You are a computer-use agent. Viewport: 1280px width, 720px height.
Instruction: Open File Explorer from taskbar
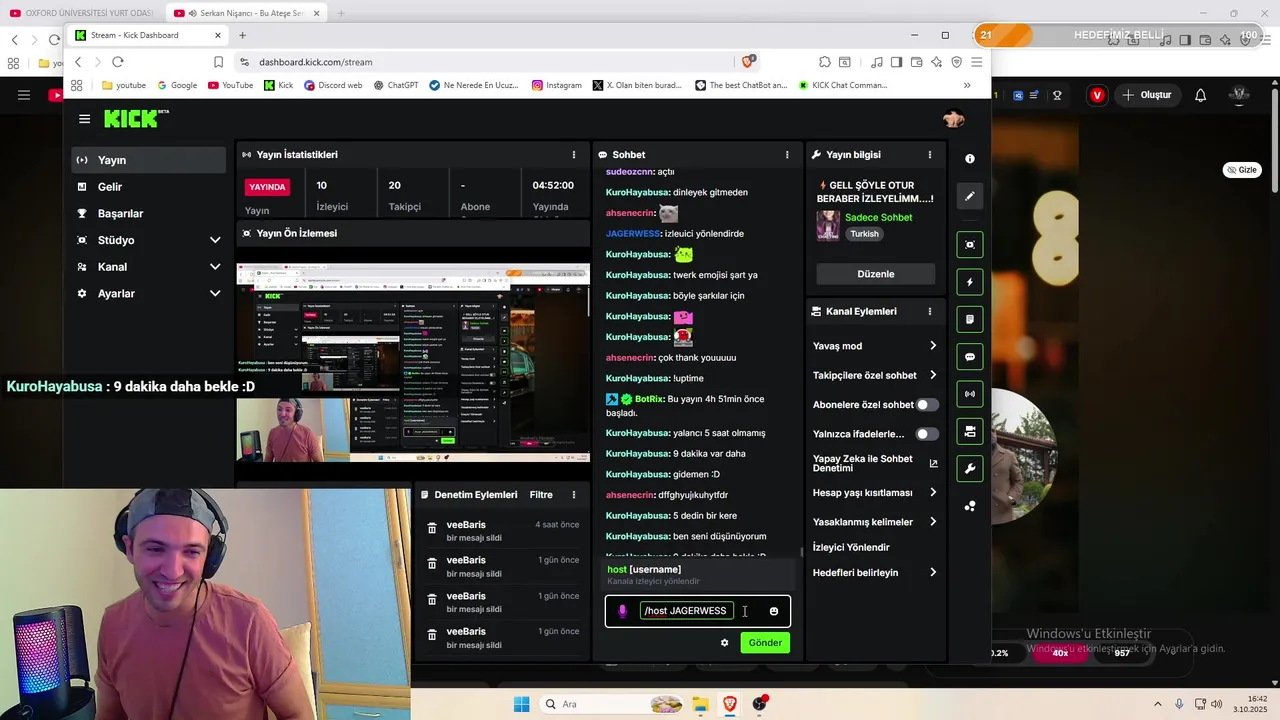click(700, 704)
